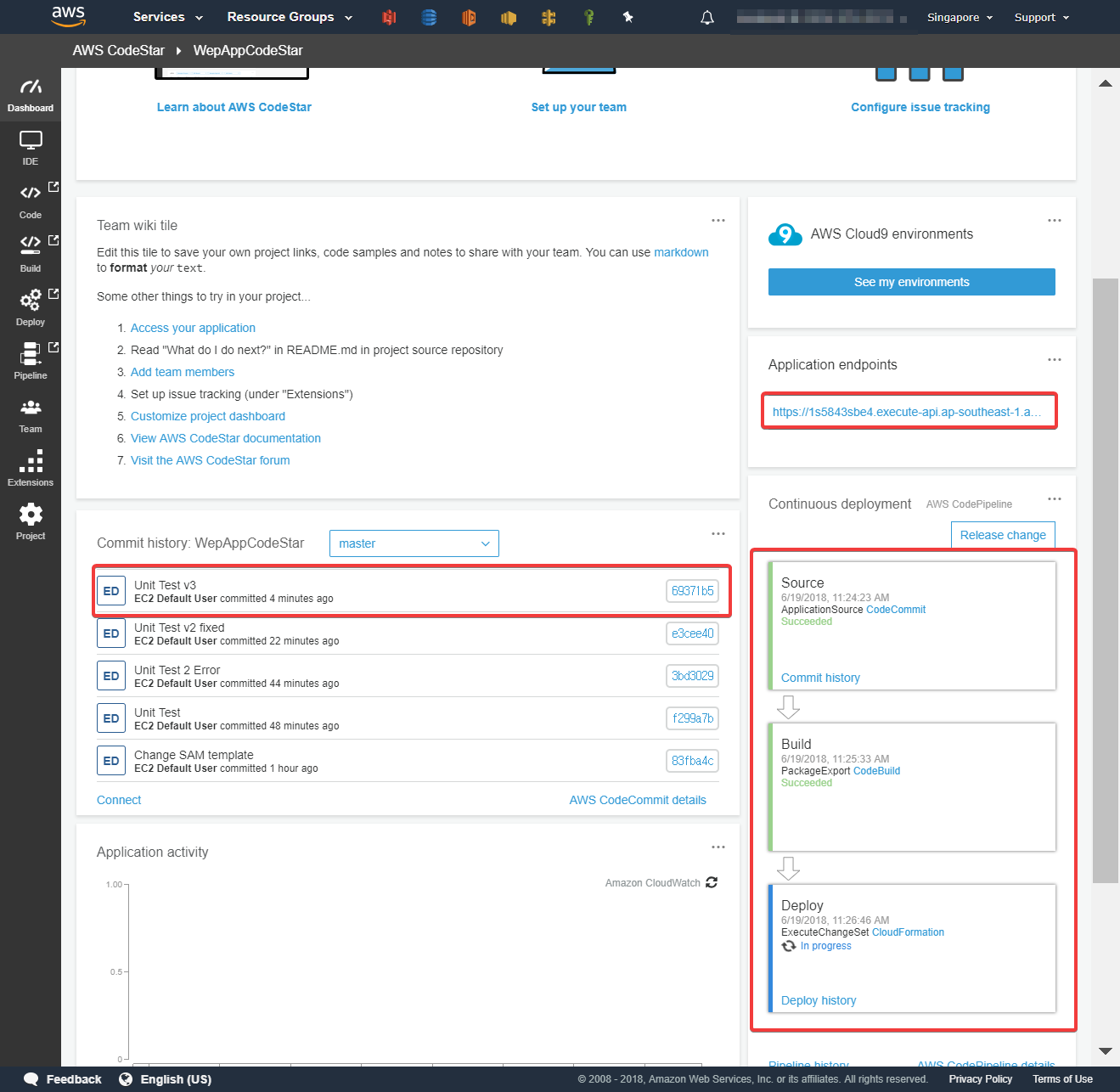
Task: Click the green key shortcut icon in top bar
Action: (589, 17)
